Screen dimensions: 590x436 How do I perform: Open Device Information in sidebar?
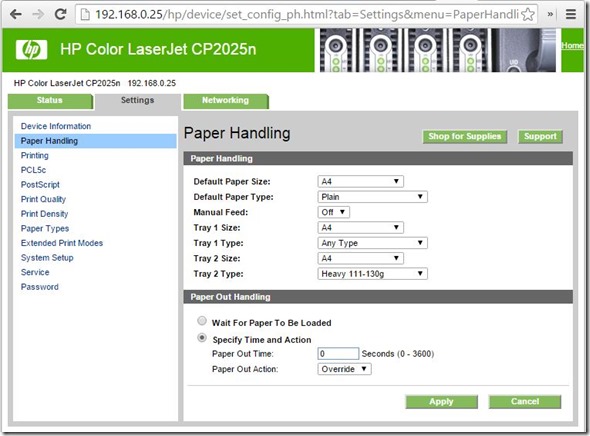(56, 126)
